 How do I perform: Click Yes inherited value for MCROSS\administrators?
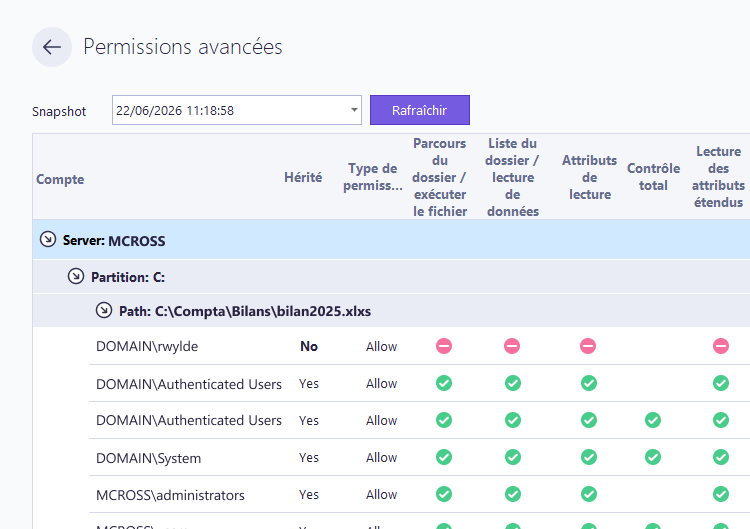[309, 495]
